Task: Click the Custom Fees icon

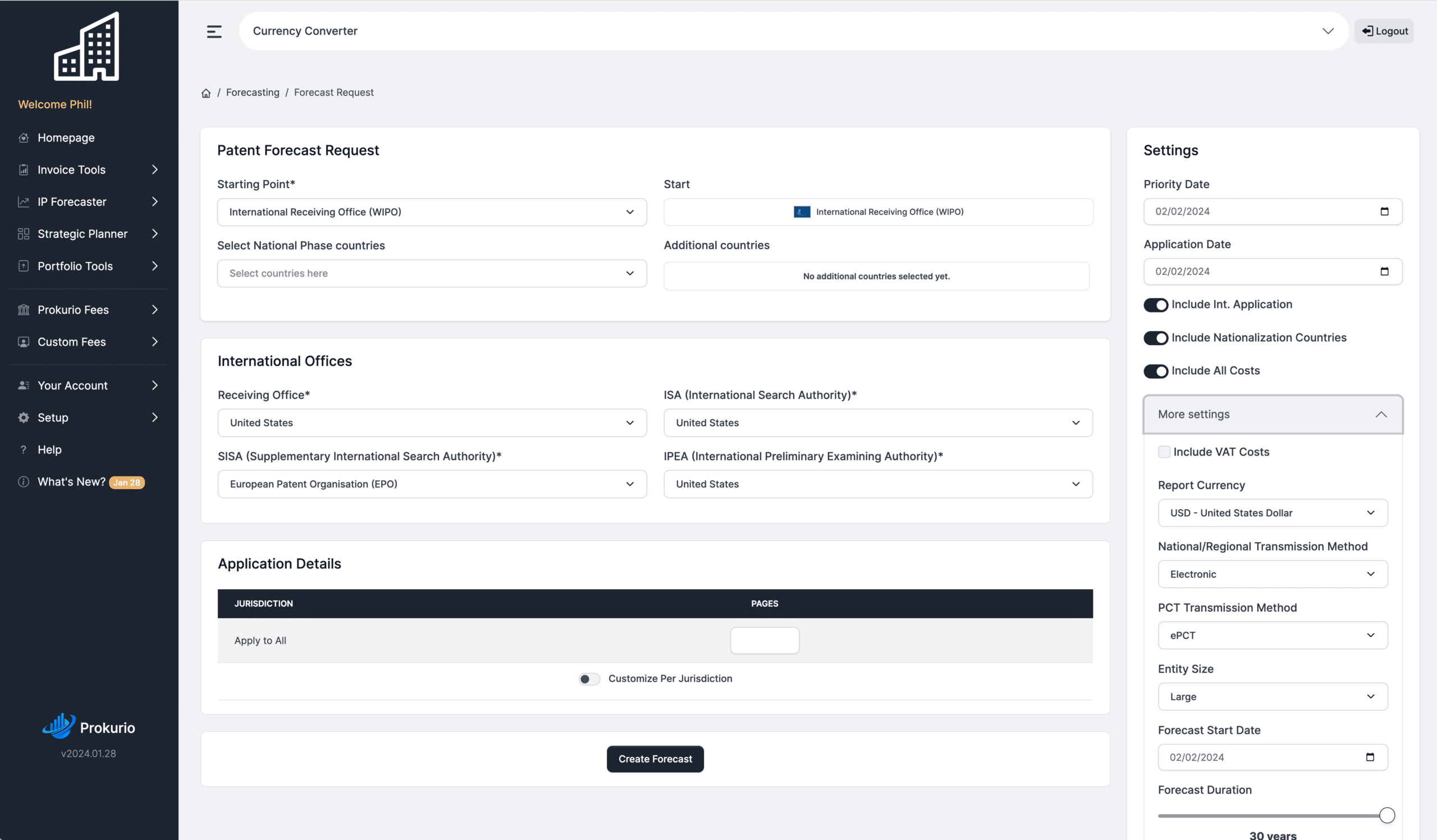Action: (x=24, y=342)
